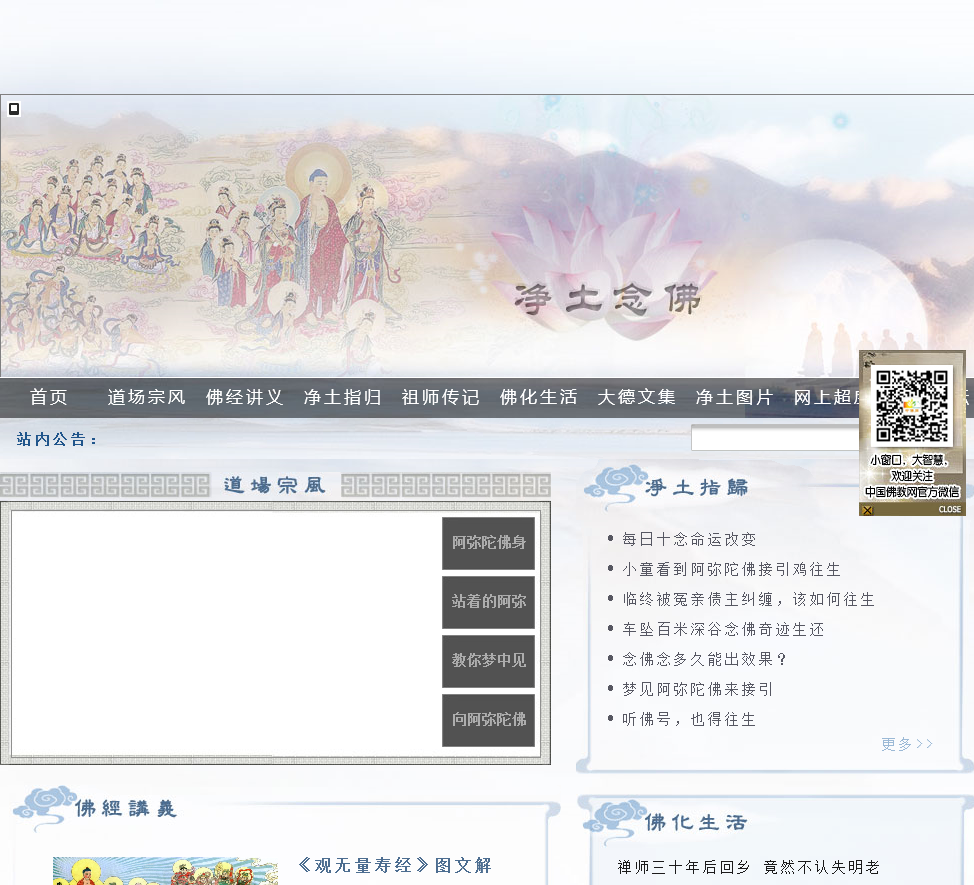The width and height of the screenshot is (974, 885).
Task: Open the 佛化生活 menu item
Action: point(539,397)
